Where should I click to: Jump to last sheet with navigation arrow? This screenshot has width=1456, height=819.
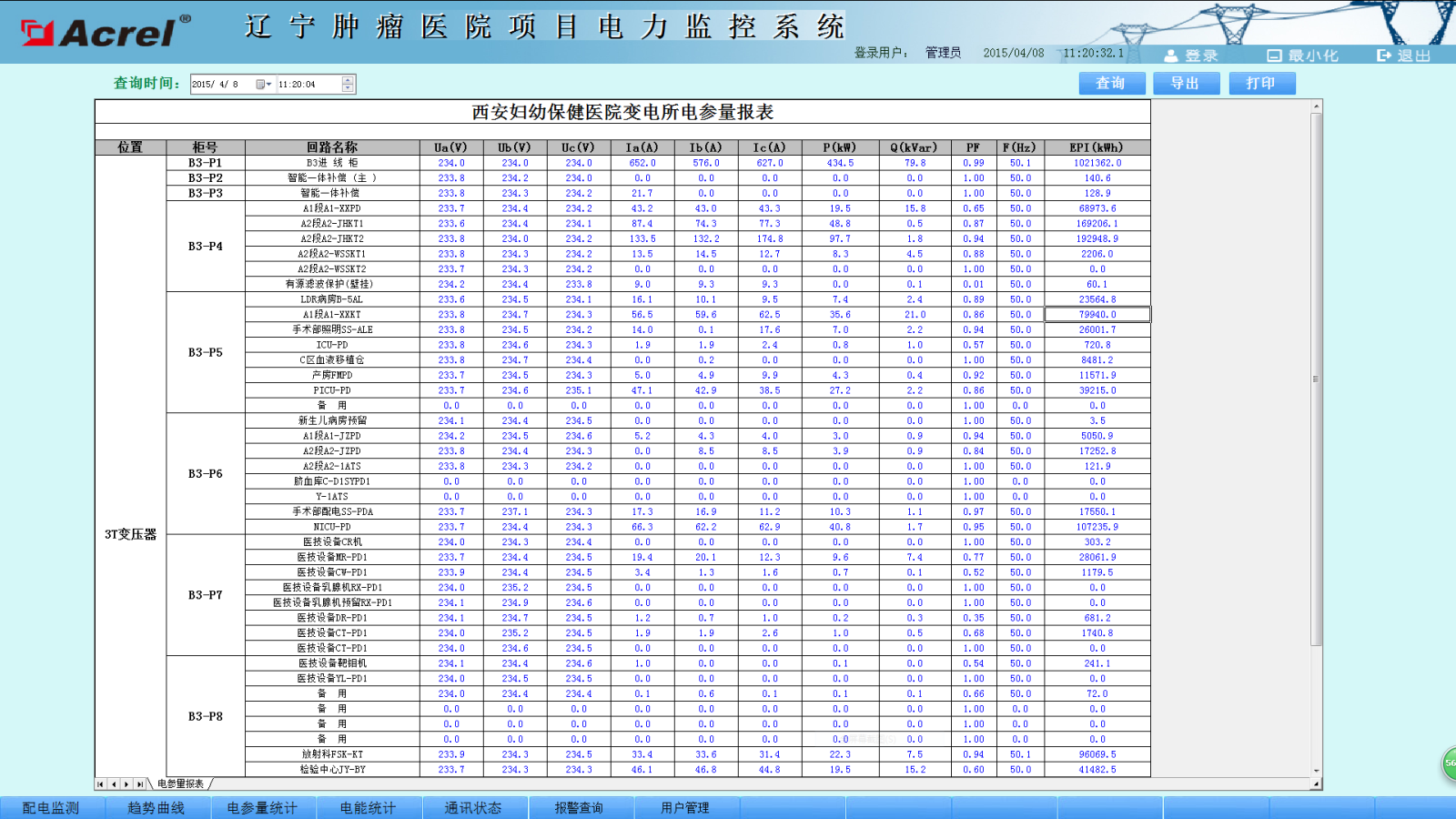[x=139, y=784]
